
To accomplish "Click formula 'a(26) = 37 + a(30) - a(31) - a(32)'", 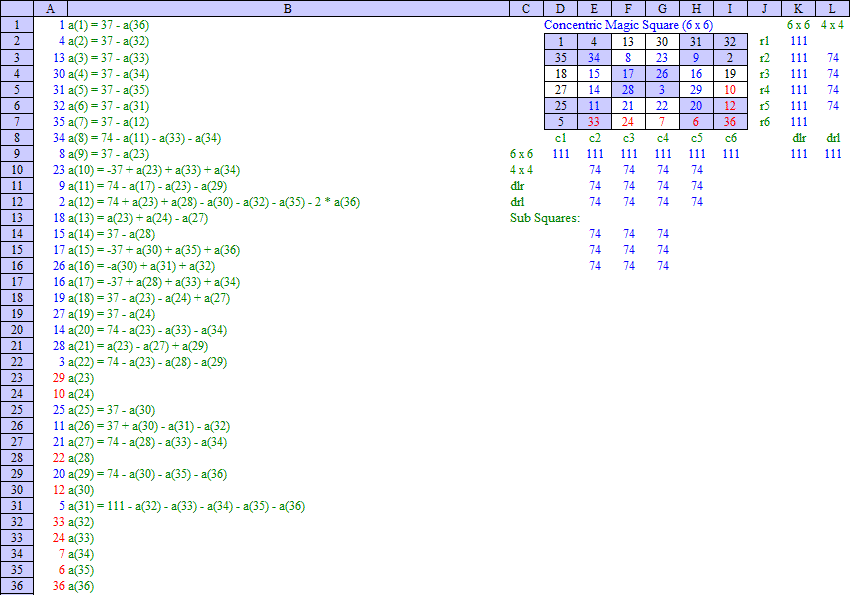I will (149, 426).
